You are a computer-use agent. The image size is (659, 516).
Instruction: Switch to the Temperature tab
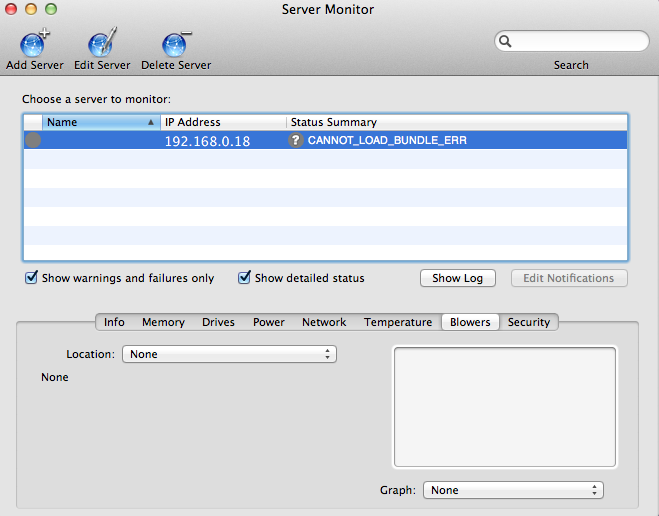[398, 322]
